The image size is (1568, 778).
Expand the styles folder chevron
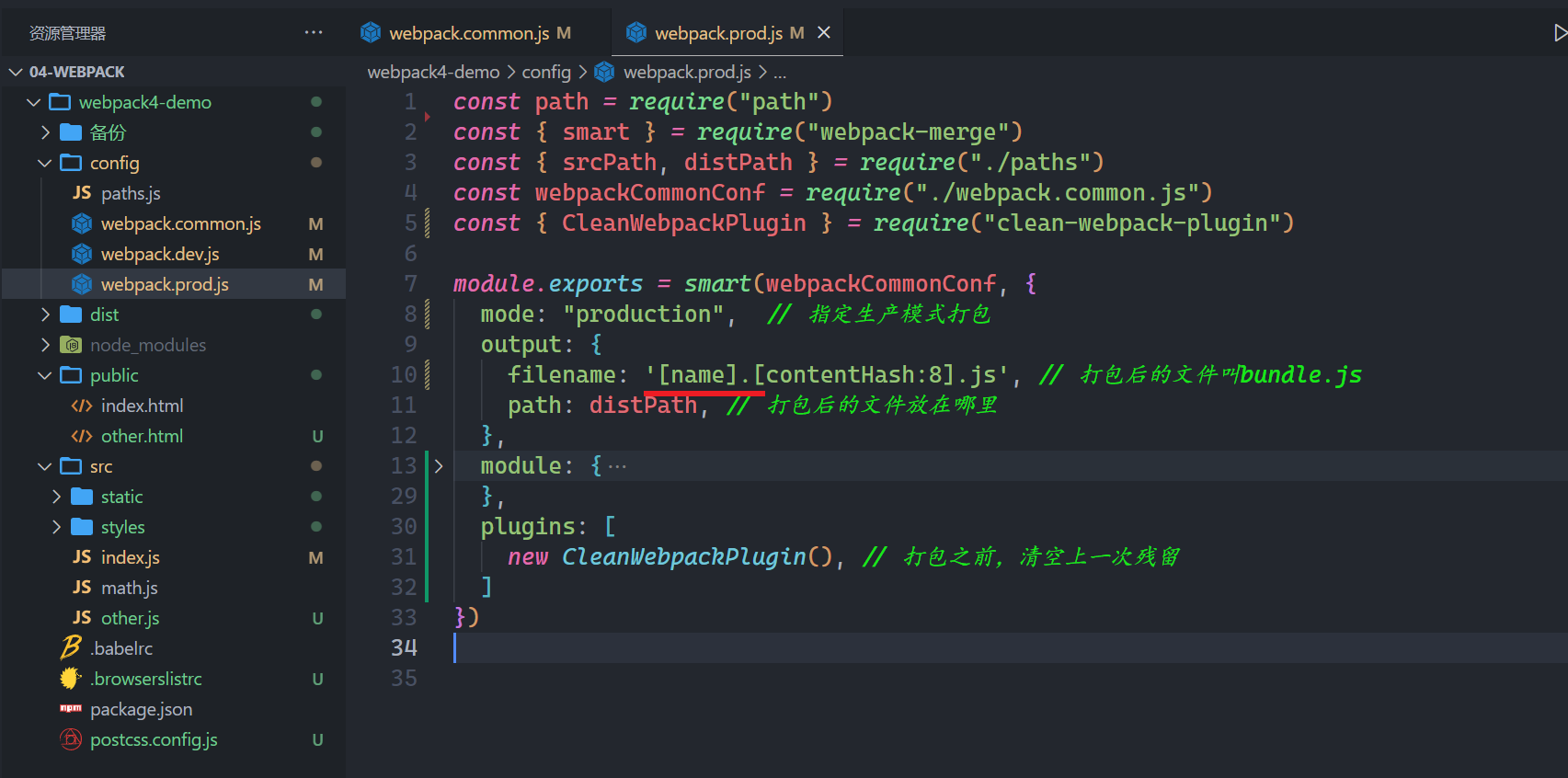(56, 527)
